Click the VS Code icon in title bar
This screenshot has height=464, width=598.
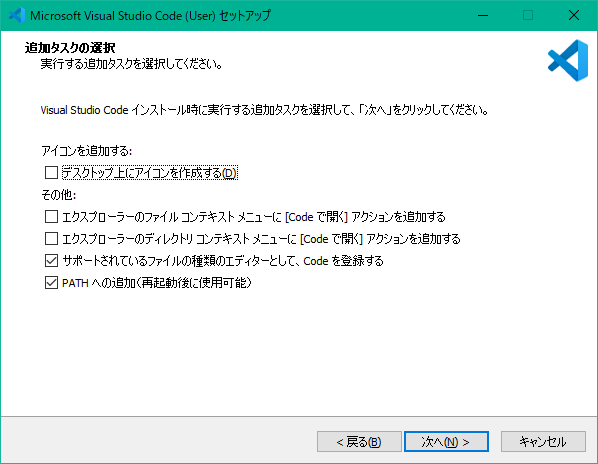[x=17, y=15]
